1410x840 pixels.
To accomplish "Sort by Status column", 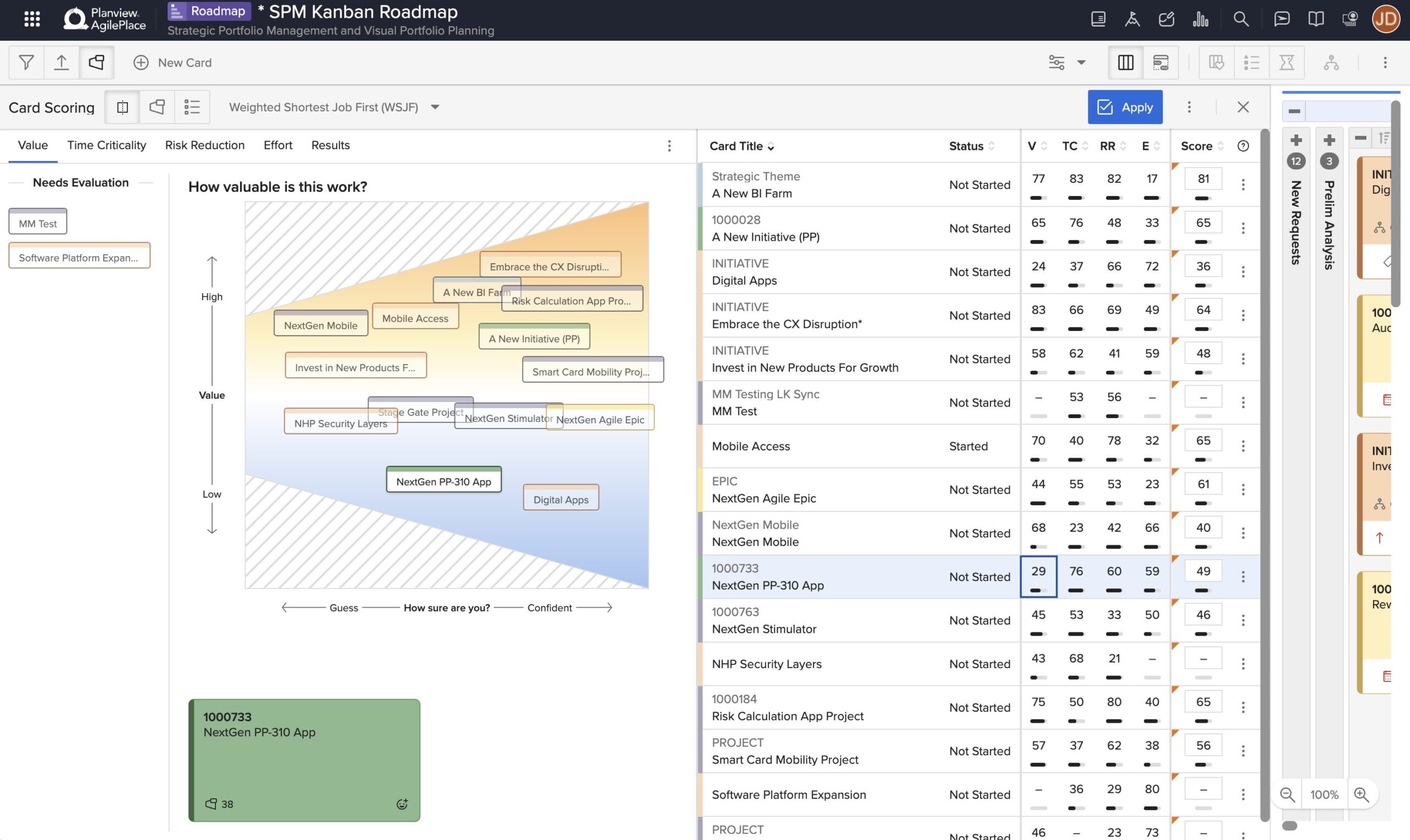I will tap(972, 146).
